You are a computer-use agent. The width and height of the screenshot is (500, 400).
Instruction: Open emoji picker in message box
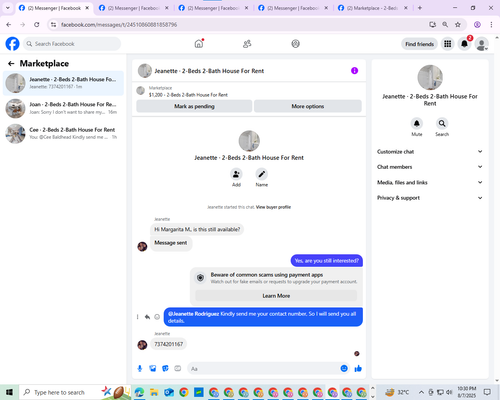click(344, 368)
